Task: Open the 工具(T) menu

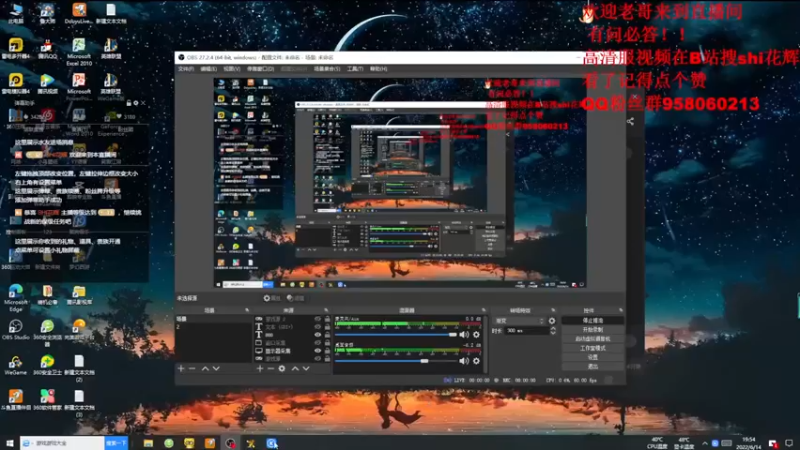Action: tap(355, 69)
